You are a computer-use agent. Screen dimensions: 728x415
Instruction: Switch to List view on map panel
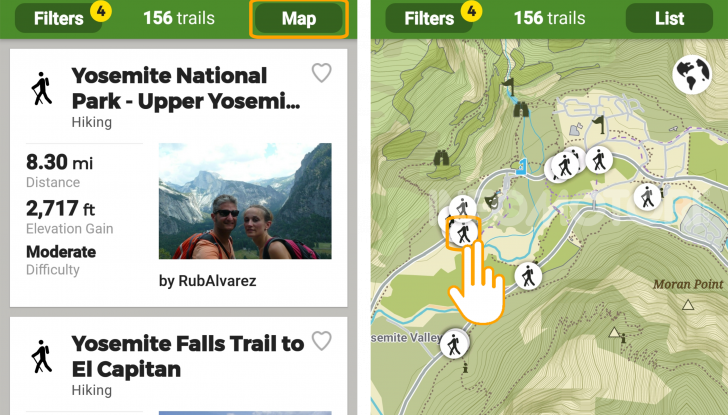click(669, 19)
